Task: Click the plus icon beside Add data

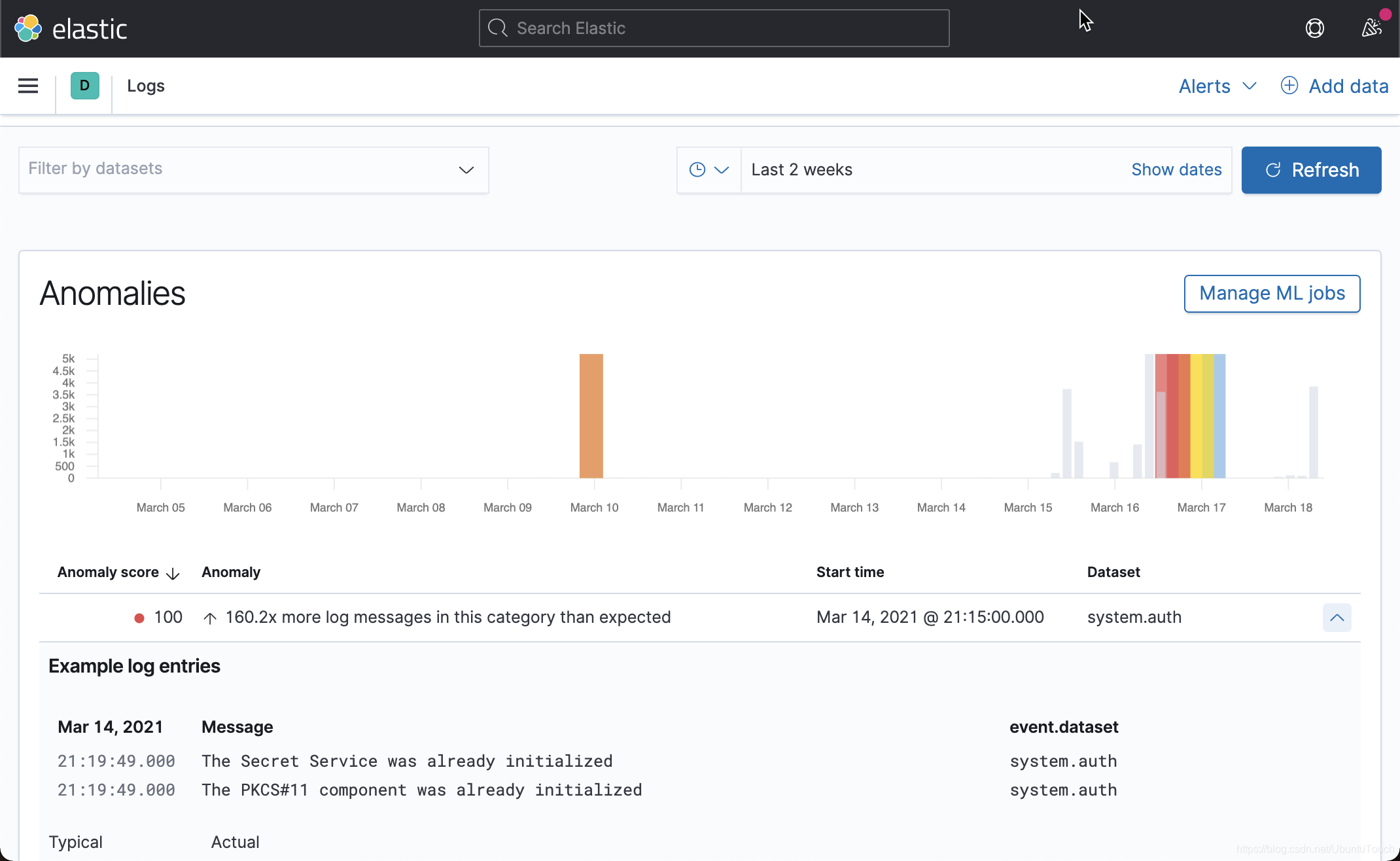Action: [x=1289, y=86]
